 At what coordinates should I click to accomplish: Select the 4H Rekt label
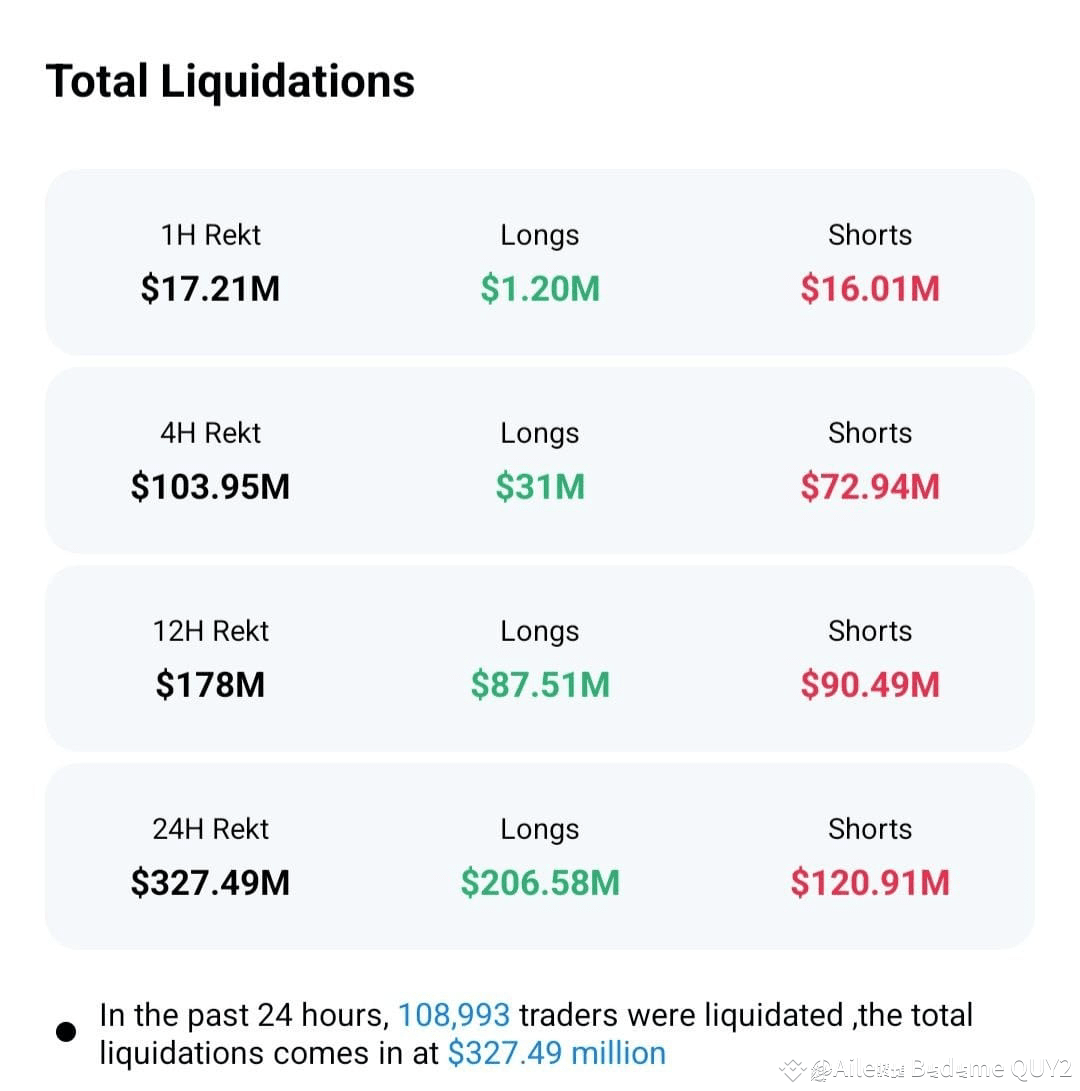pyautogui.click(x=210, y=433)
